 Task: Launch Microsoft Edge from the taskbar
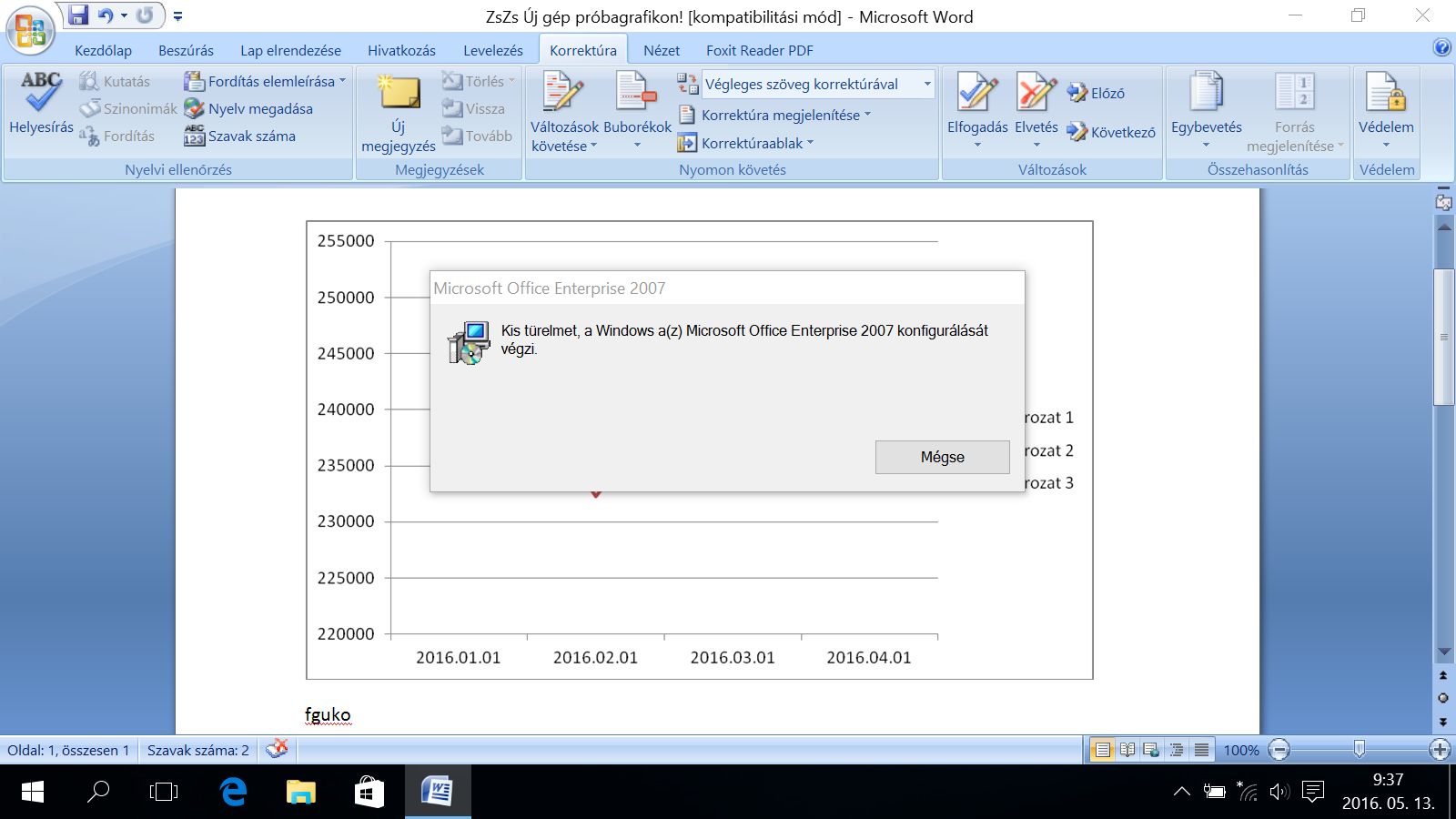coord(234,792)
